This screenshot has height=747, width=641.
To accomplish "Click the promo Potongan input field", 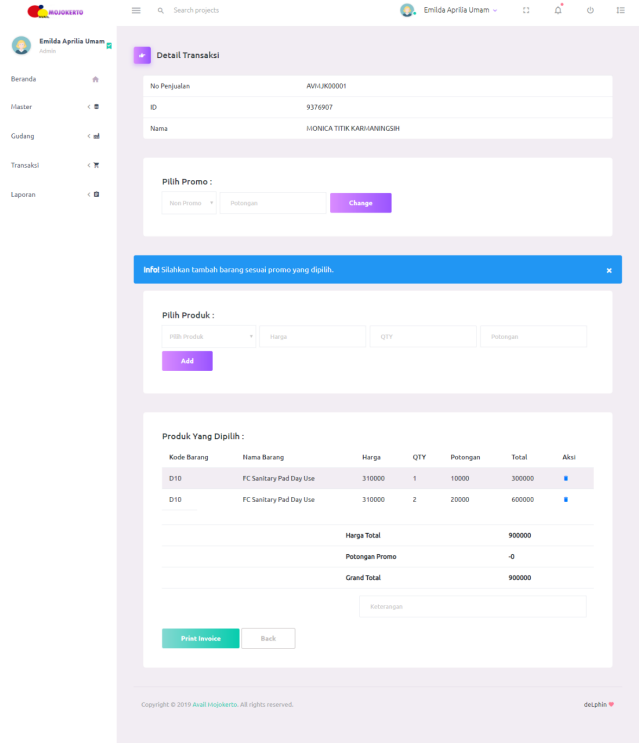I will point(273,203).
